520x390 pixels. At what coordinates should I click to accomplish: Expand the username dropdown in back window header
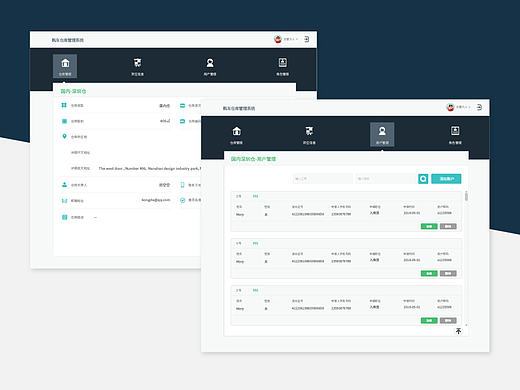(291, 39)
